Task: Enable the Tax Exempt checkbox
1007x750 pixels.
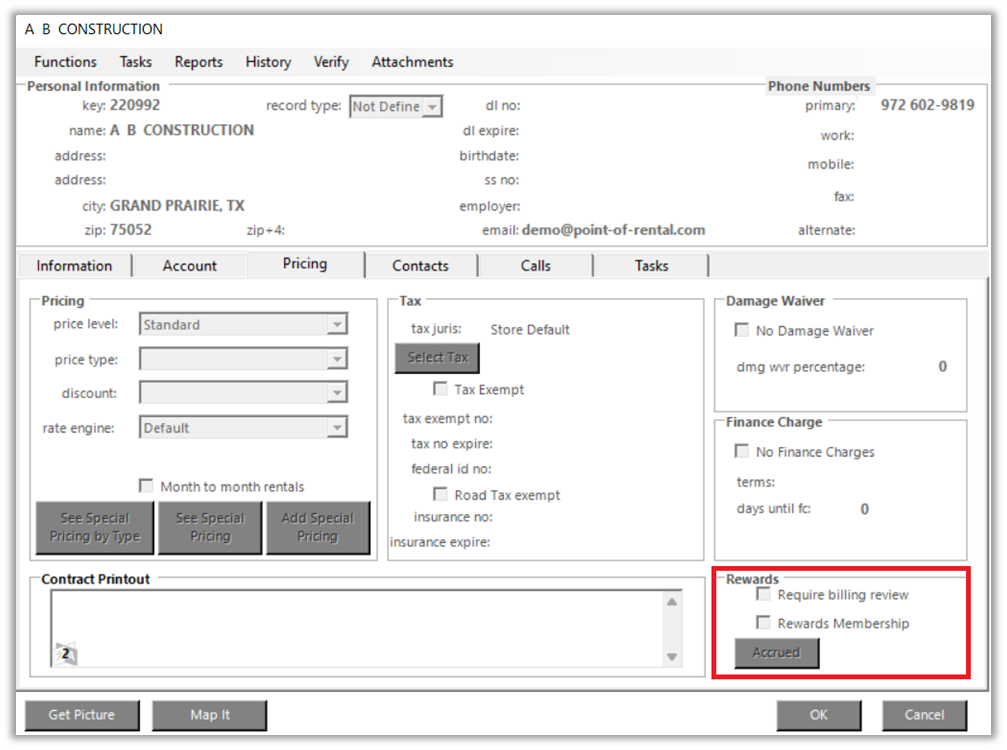Action: tap(440, 389)
